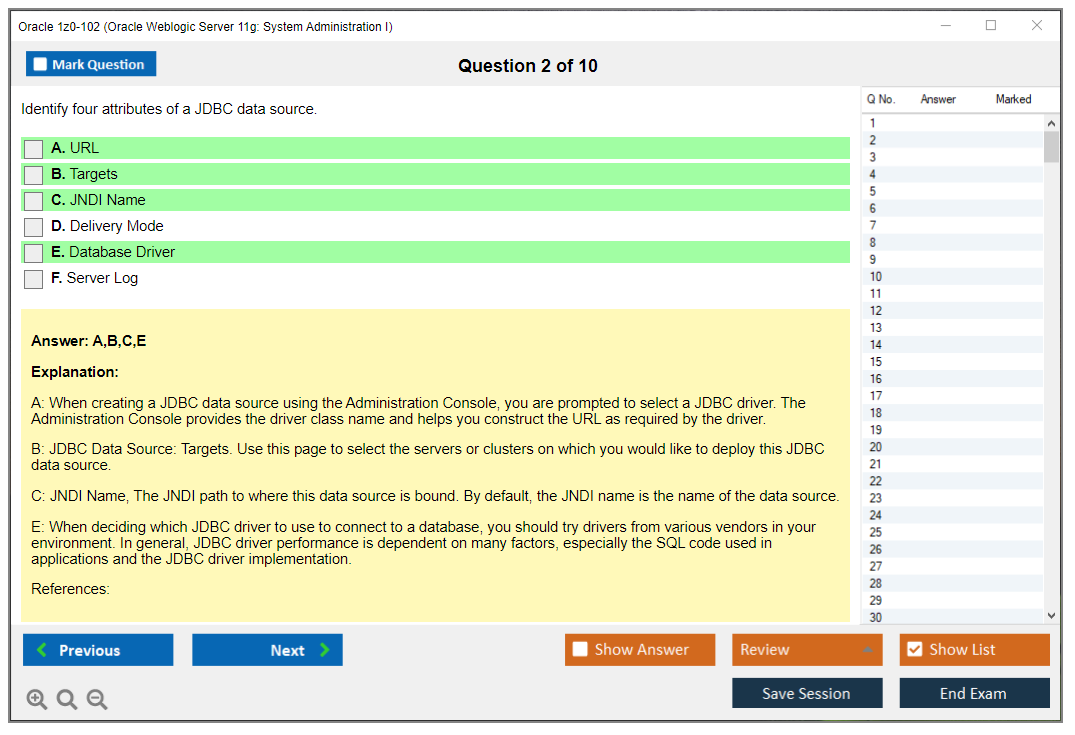Tick the Mark Question checkbox
The height and width of the screenshot is (735, 1075).
[41, 65]
